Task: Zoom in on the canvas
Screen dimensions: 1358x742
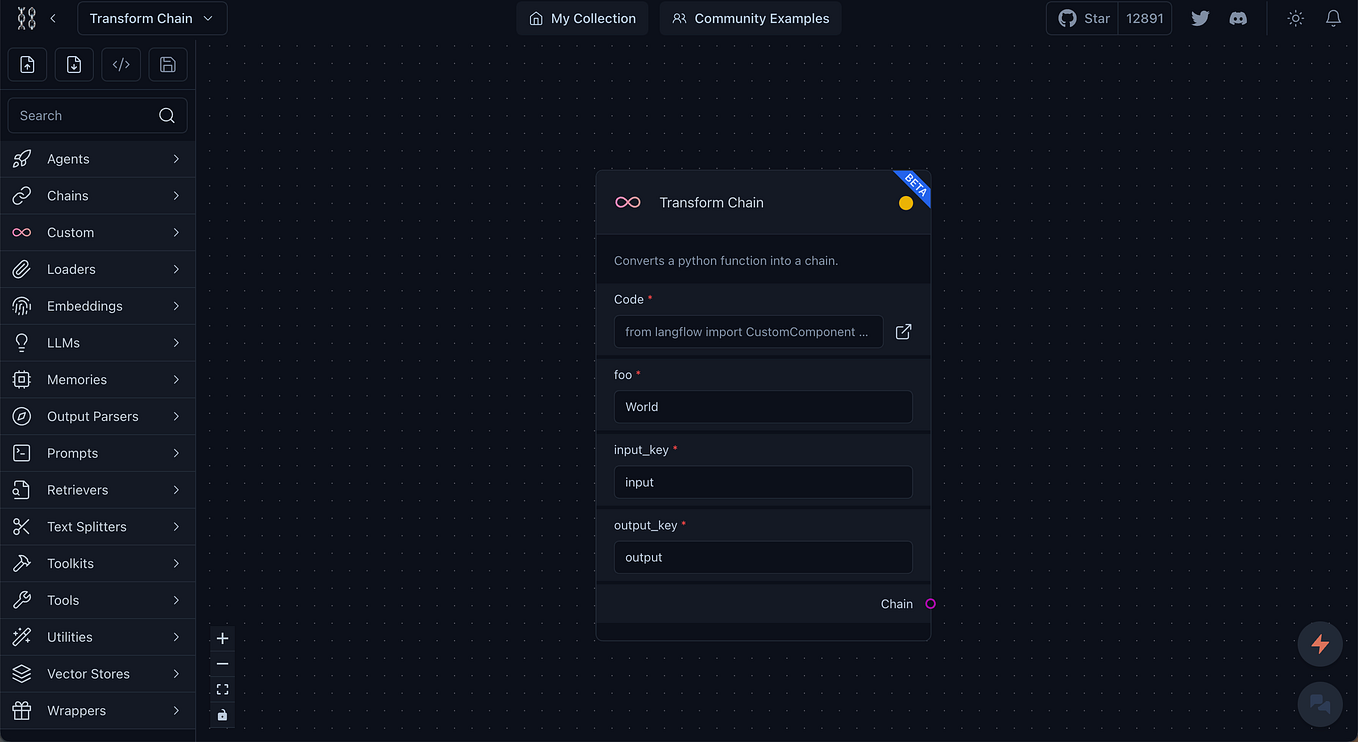Action: [221, 637]
